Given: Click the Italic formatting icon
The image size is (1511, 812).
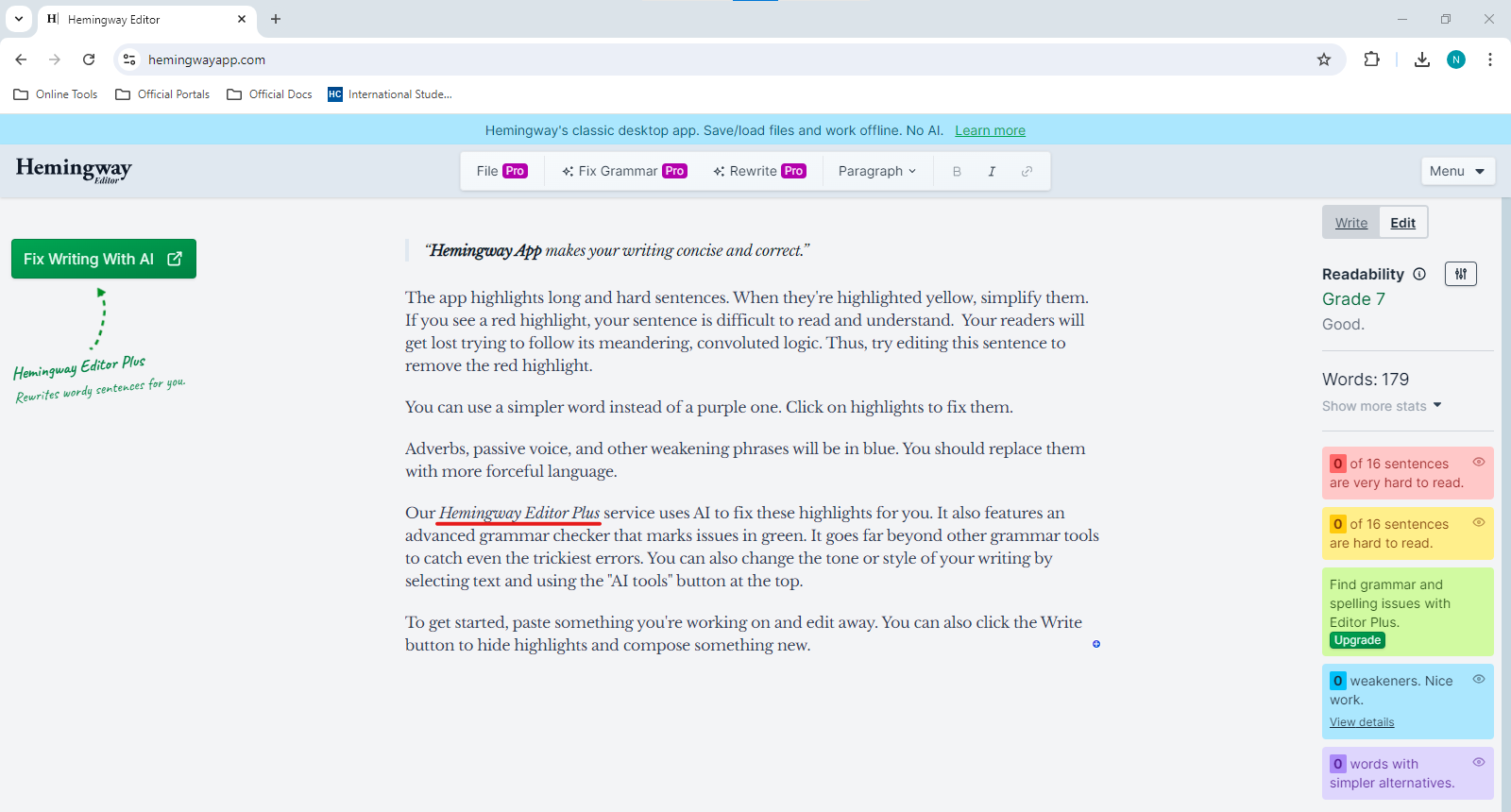Looking at the screenshot, I should click(x=992, y=171).
